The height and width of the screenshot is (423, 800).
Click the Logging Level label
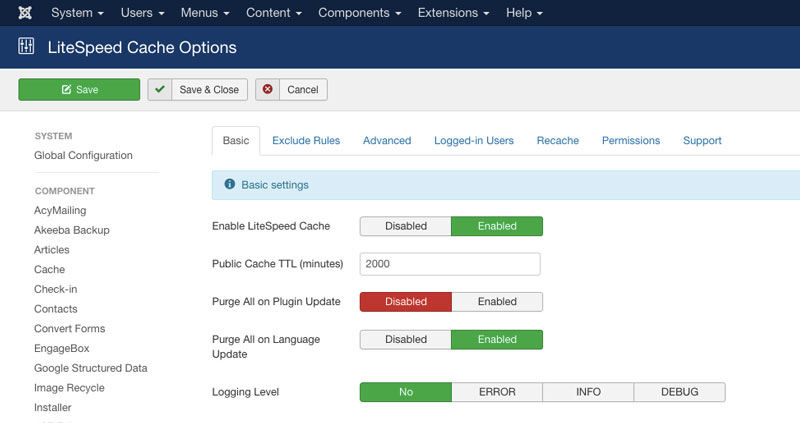tap(245, 392)
